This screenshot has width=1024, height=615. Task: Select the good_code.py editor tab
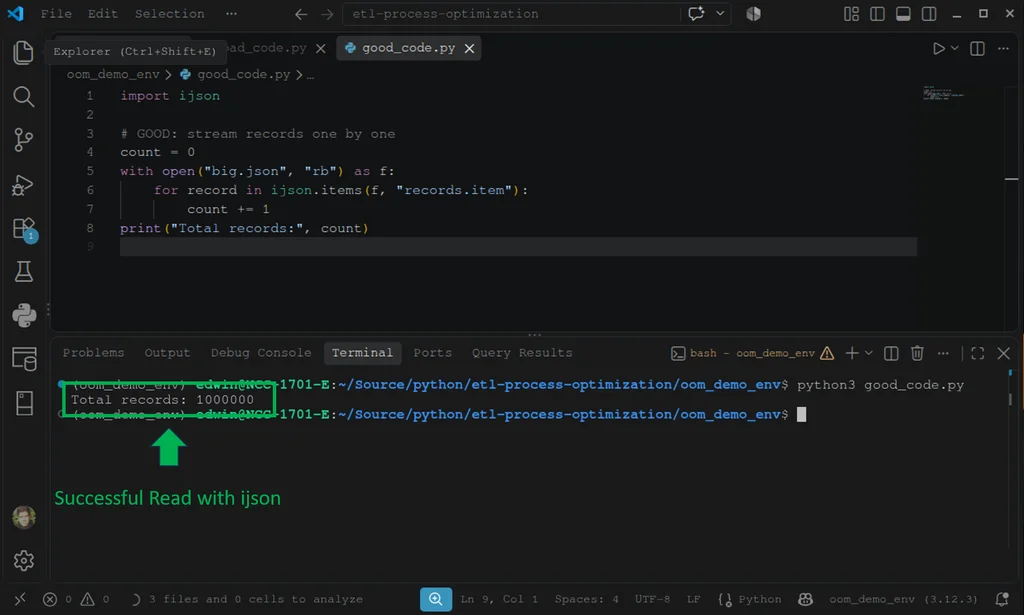click(x=408, y=48)
